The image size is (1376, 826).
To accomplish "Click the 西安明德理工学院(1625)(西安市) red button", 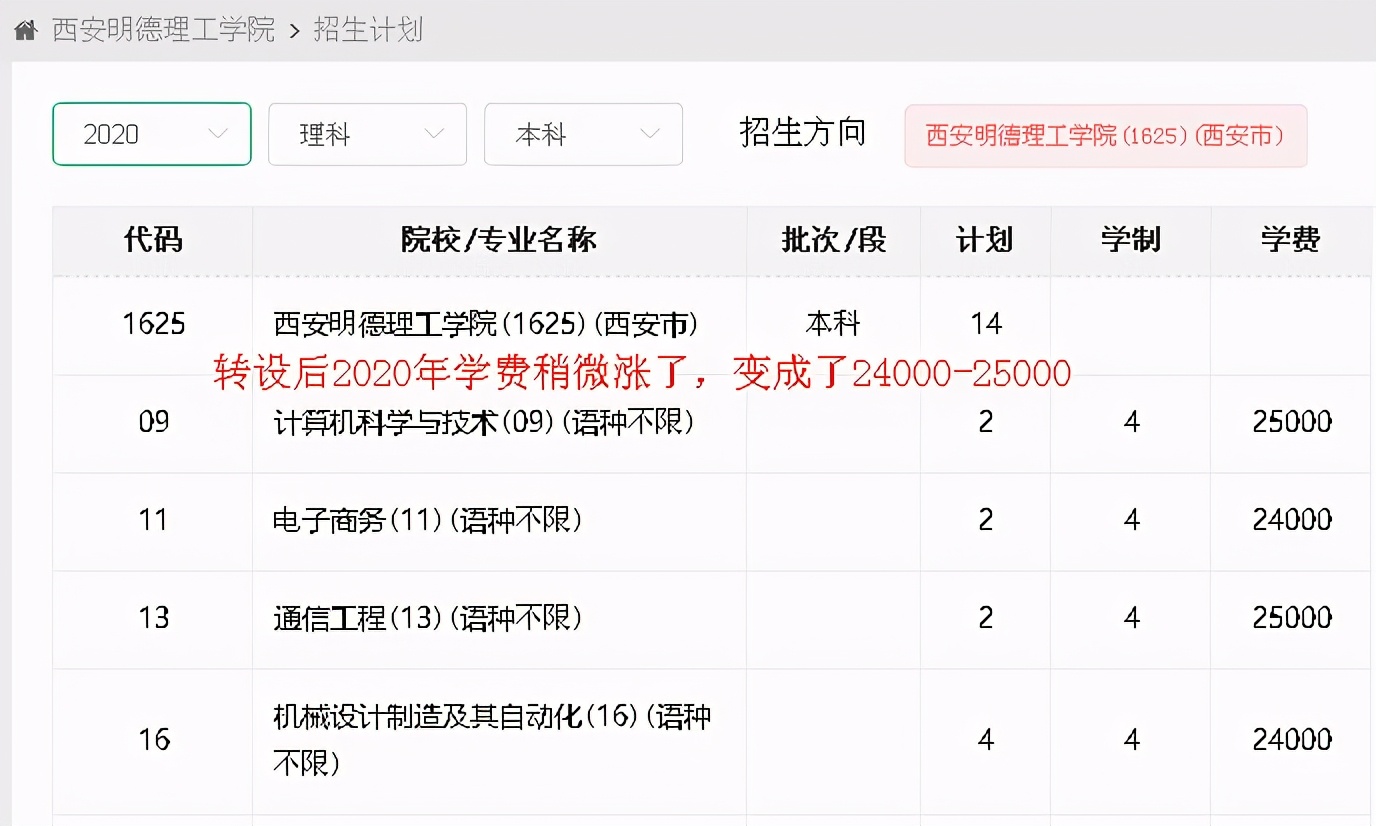I will pos(1105,135).
